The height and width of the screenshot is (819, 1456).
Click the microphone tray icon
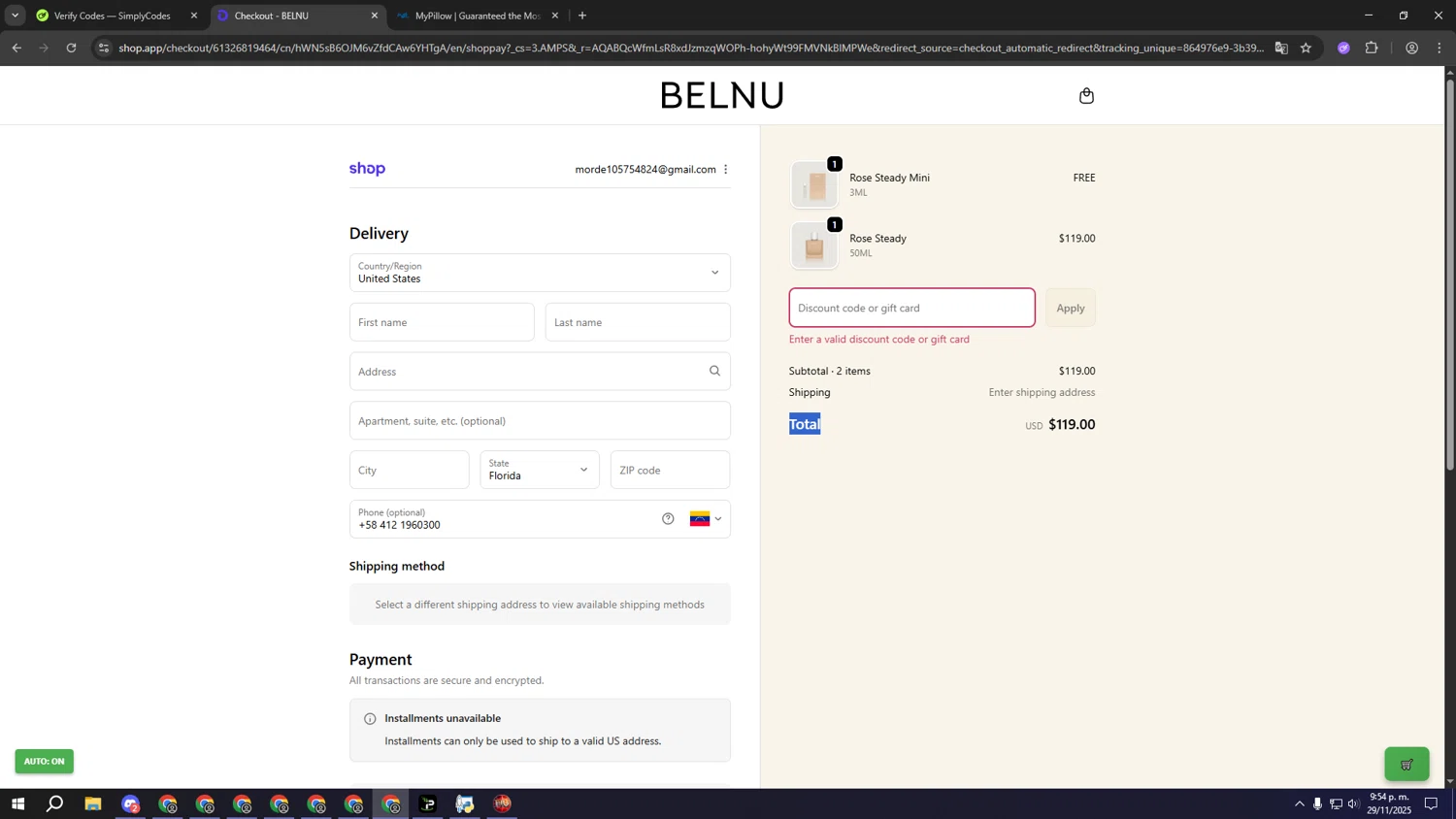pyautogui.click(x=1317, y=803)
